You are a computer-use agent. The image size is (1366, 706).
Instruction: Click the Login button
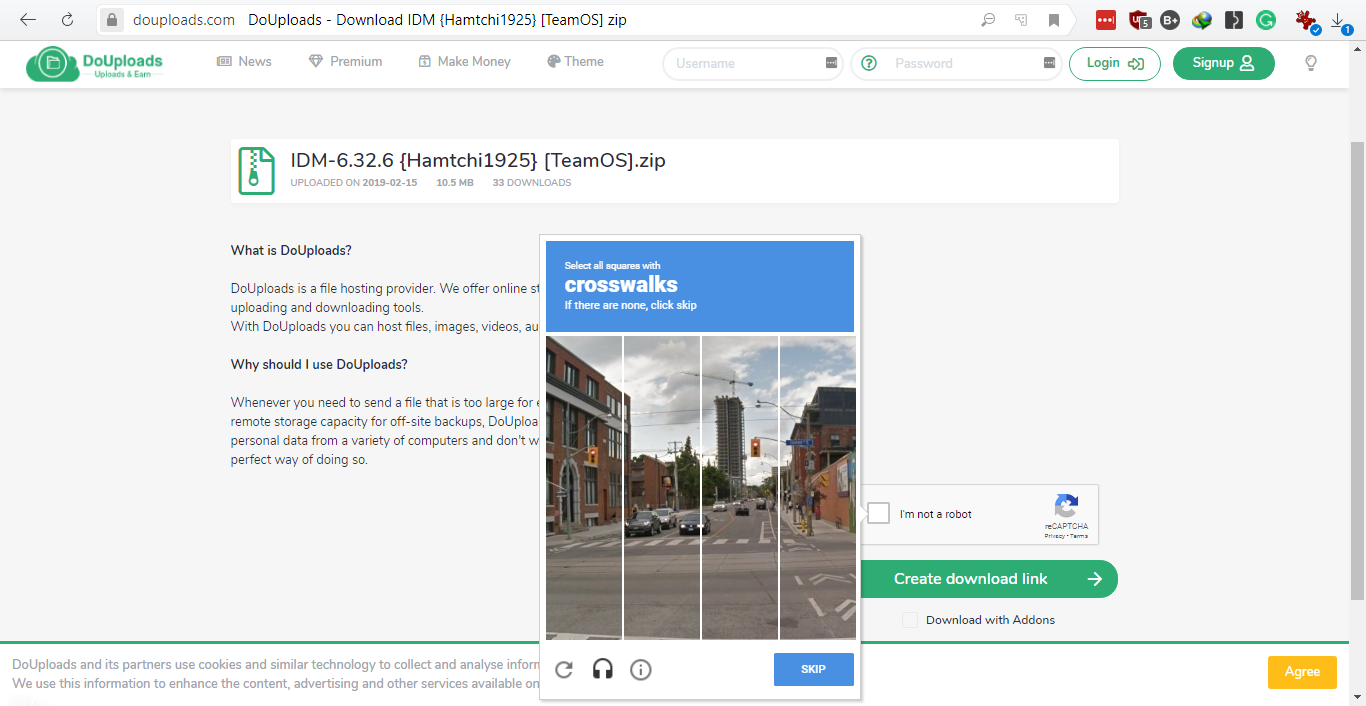(1115, 63)
